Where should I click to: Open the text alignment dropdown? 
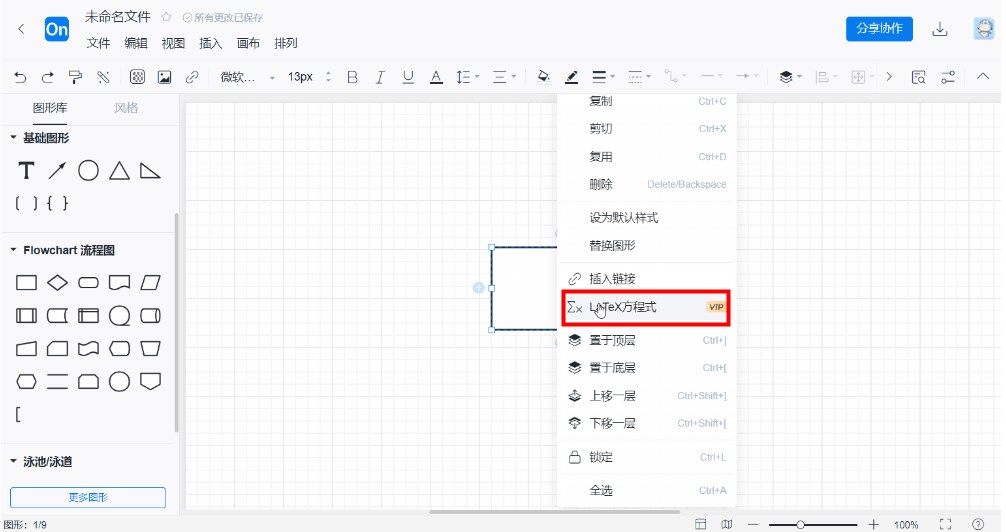click(504, 78)
